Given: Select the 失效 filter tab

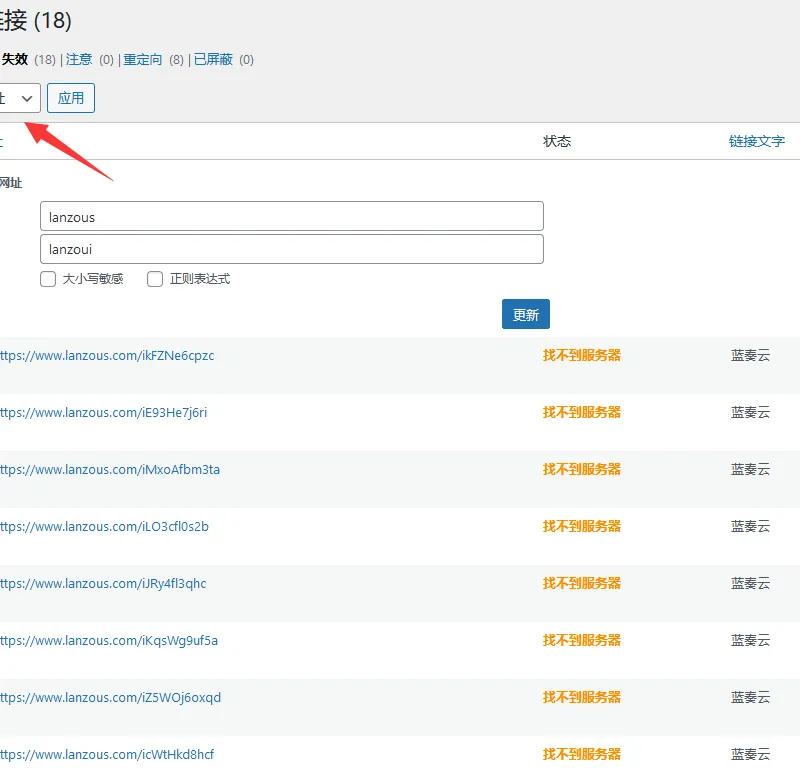Looking at the screenshot, I should pyautogui.click(x=14, y=60).
